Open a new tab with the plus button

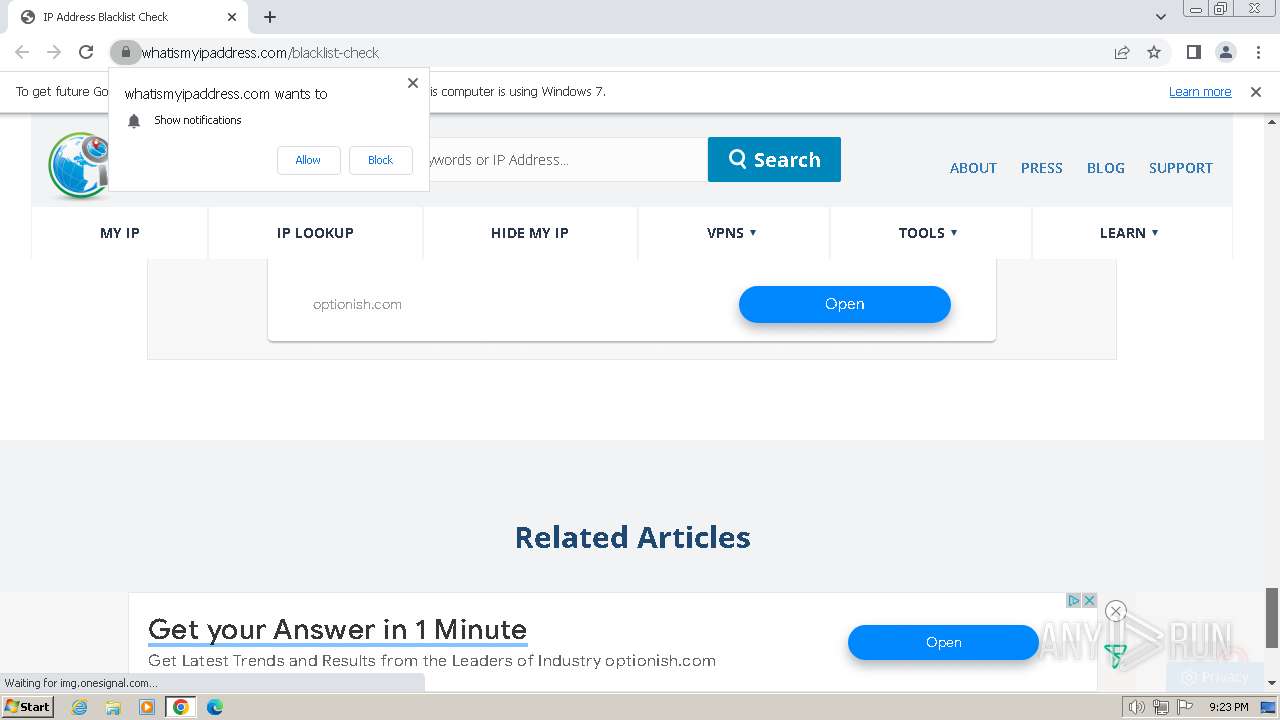click(x=270, y=17)
